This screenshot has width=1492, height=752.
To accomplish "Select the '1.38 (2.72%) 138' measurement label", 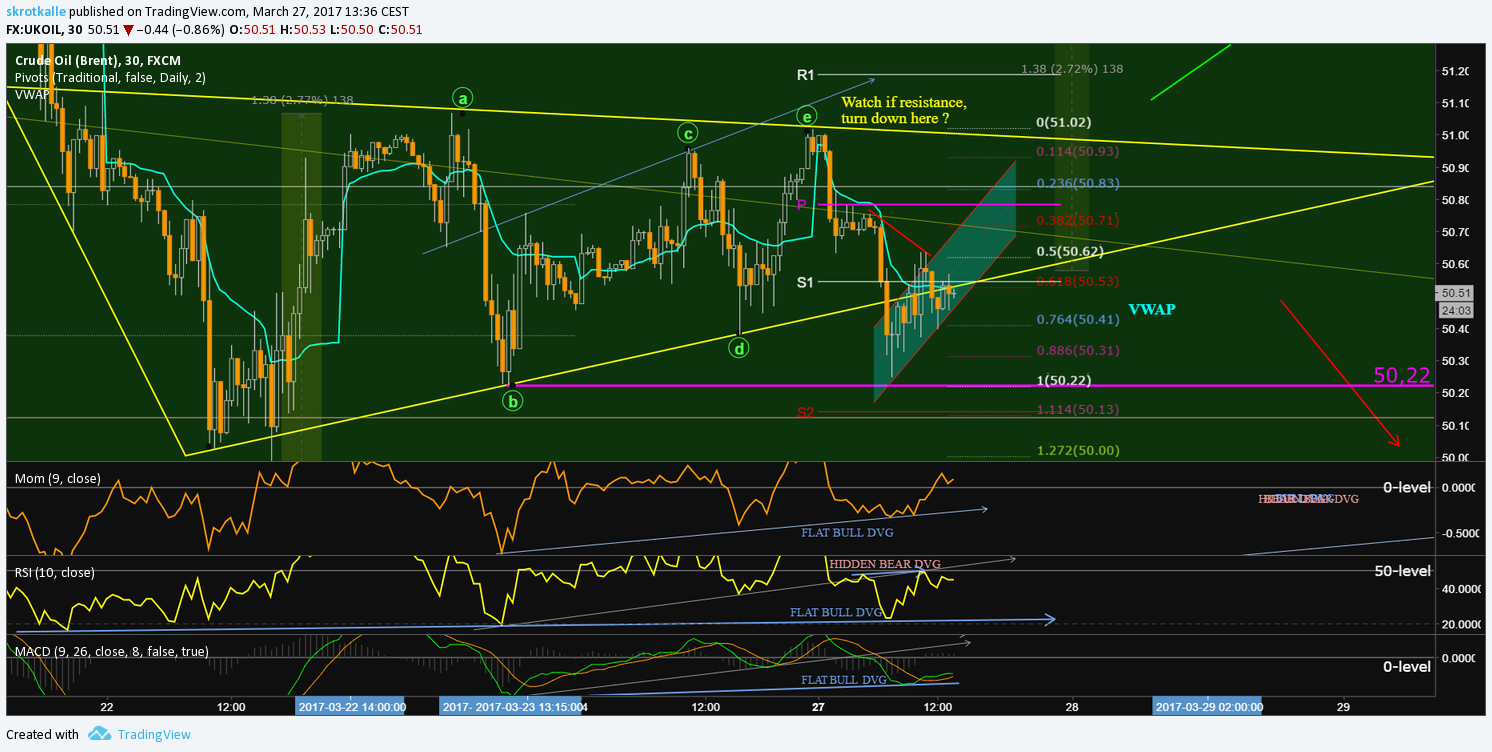I will pyautogui.click(x=1072, y=69).
